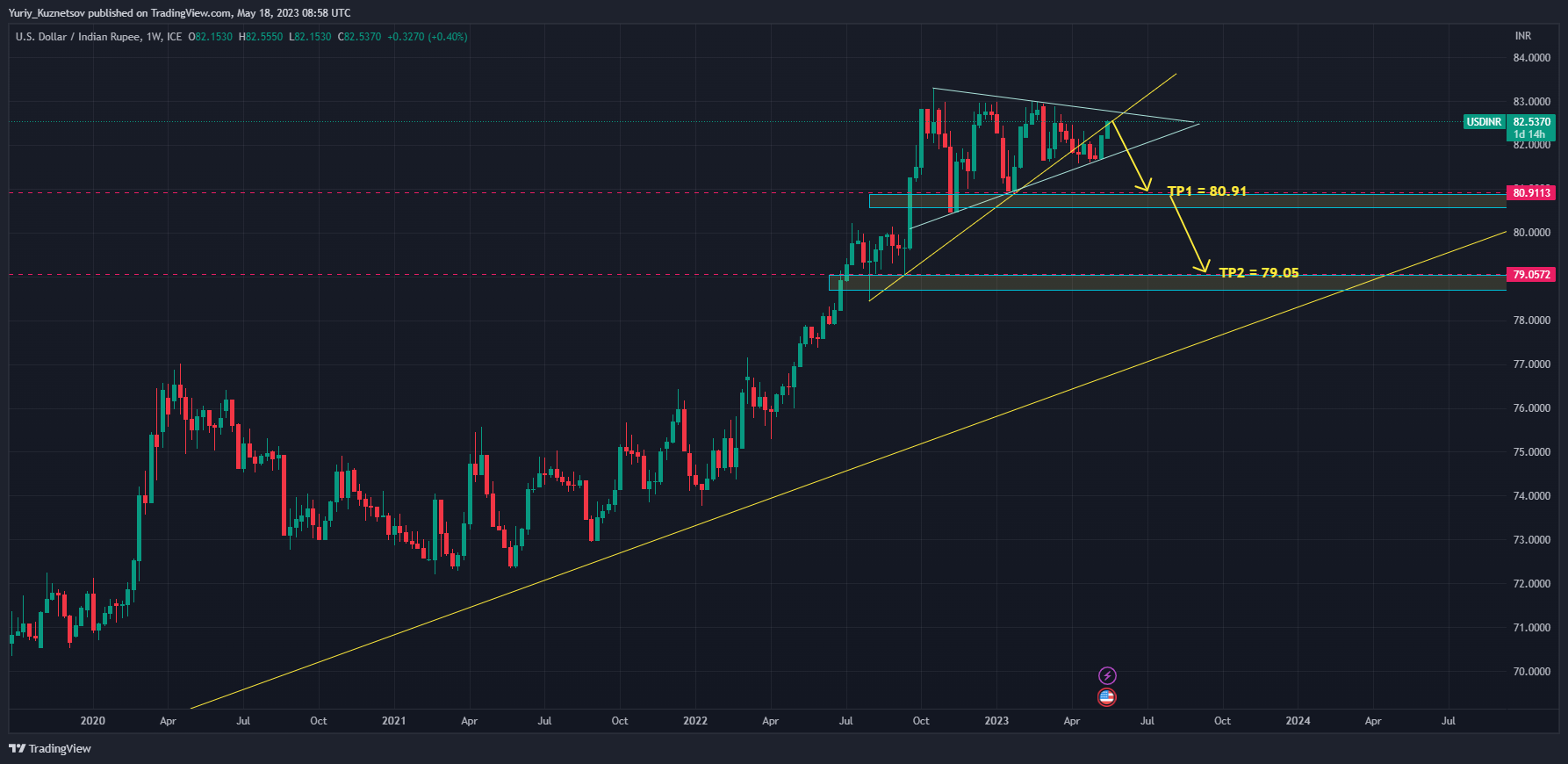Click the 80.0000 price axis label
The width and height of the screenshot is (1568, 764).
(1531, 233)
